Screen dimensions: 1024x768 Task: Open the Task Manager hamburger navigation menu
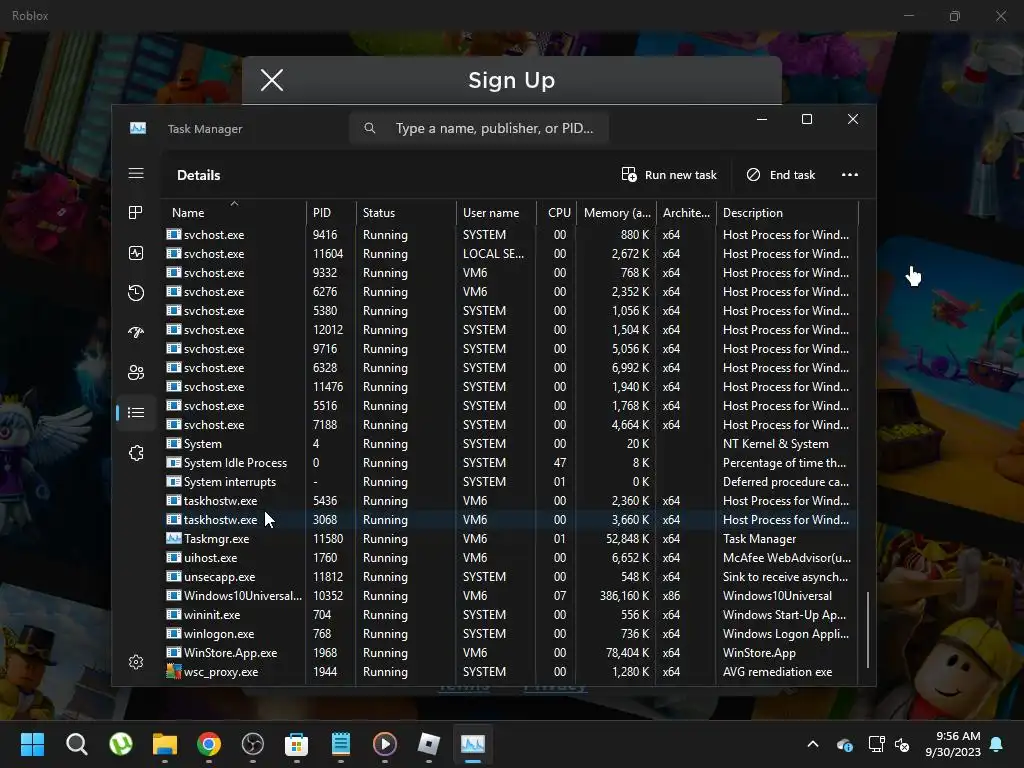pos(136,173)
